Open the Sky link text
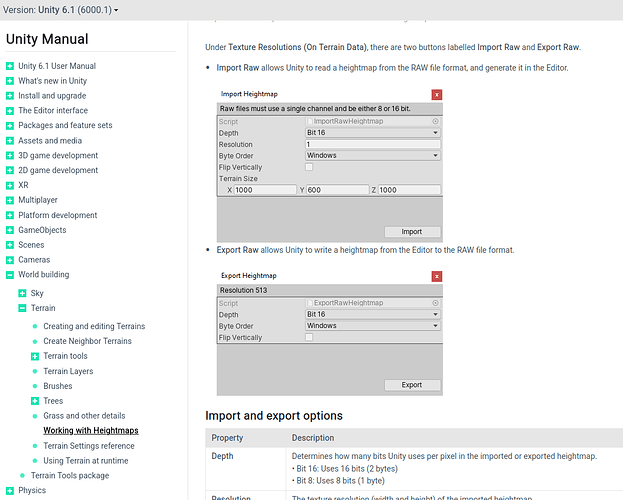Screen dimensions: 623x500 (x=37, y=293)
